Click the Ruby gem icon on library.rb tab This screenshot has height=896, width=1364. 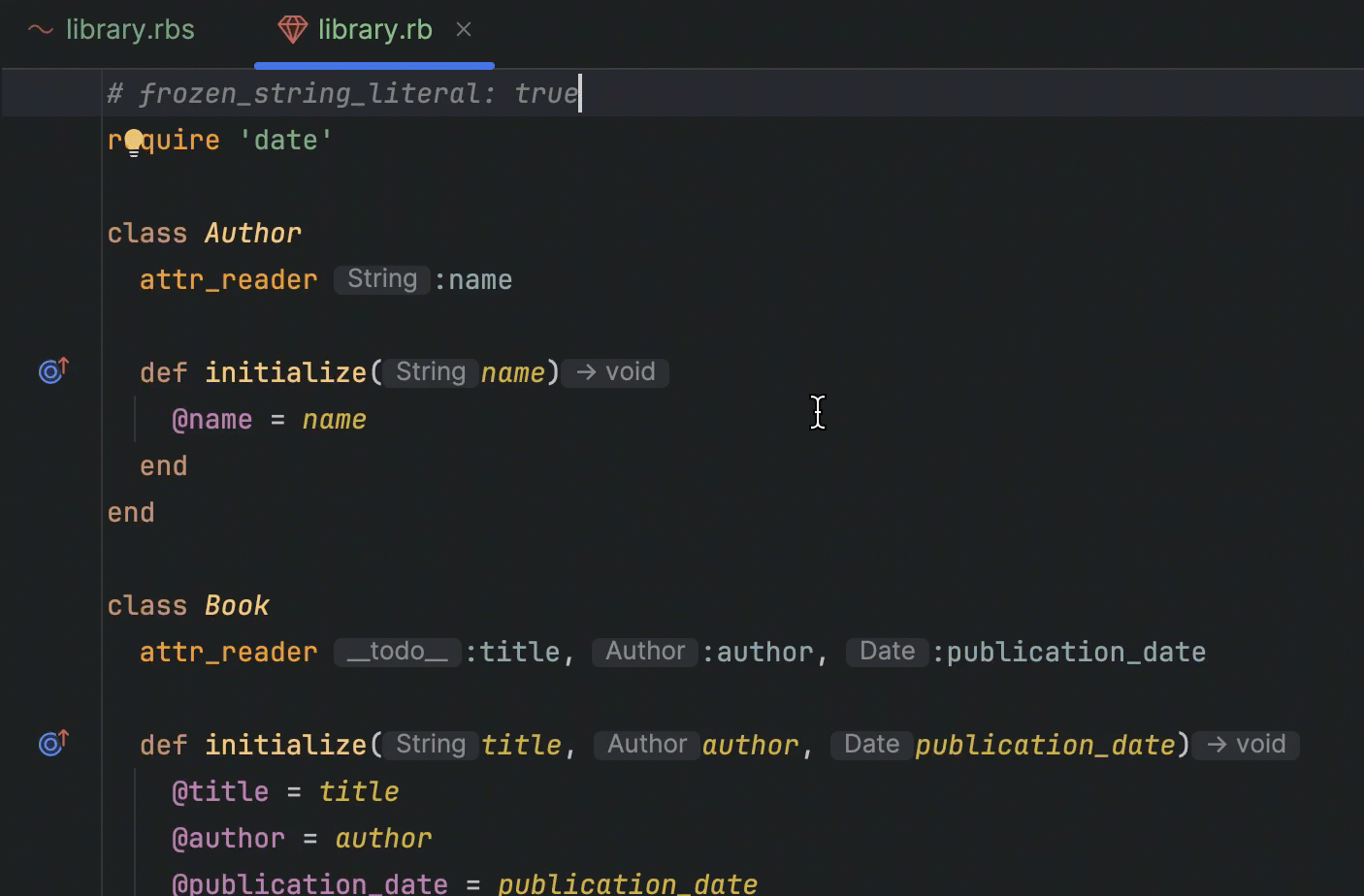tap(292, 30)
